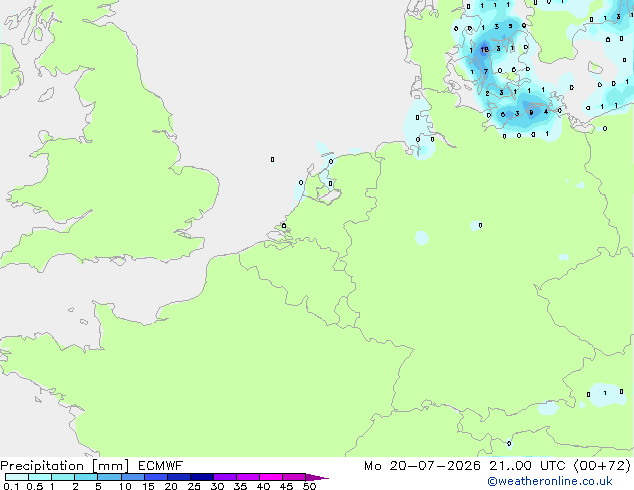Open the weatheronline.co.uk copyright link

pos(550,481)
